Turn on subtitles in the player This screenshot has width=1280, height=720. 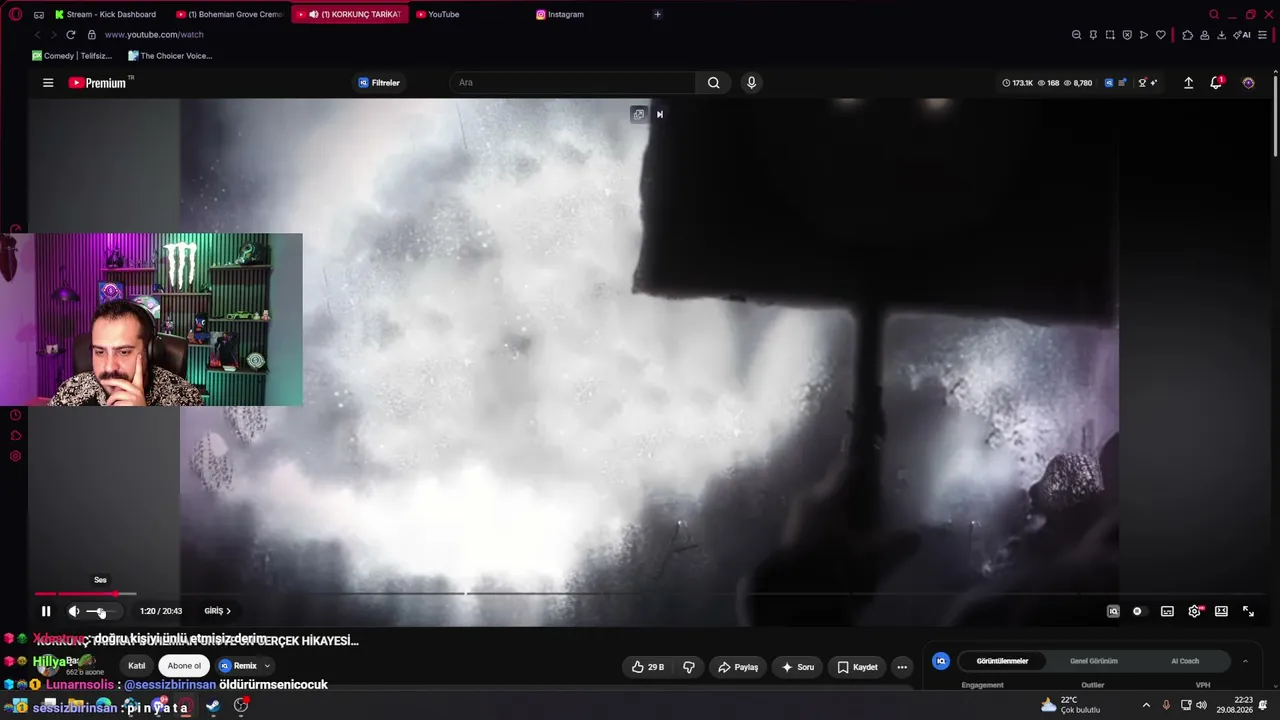1167,611
